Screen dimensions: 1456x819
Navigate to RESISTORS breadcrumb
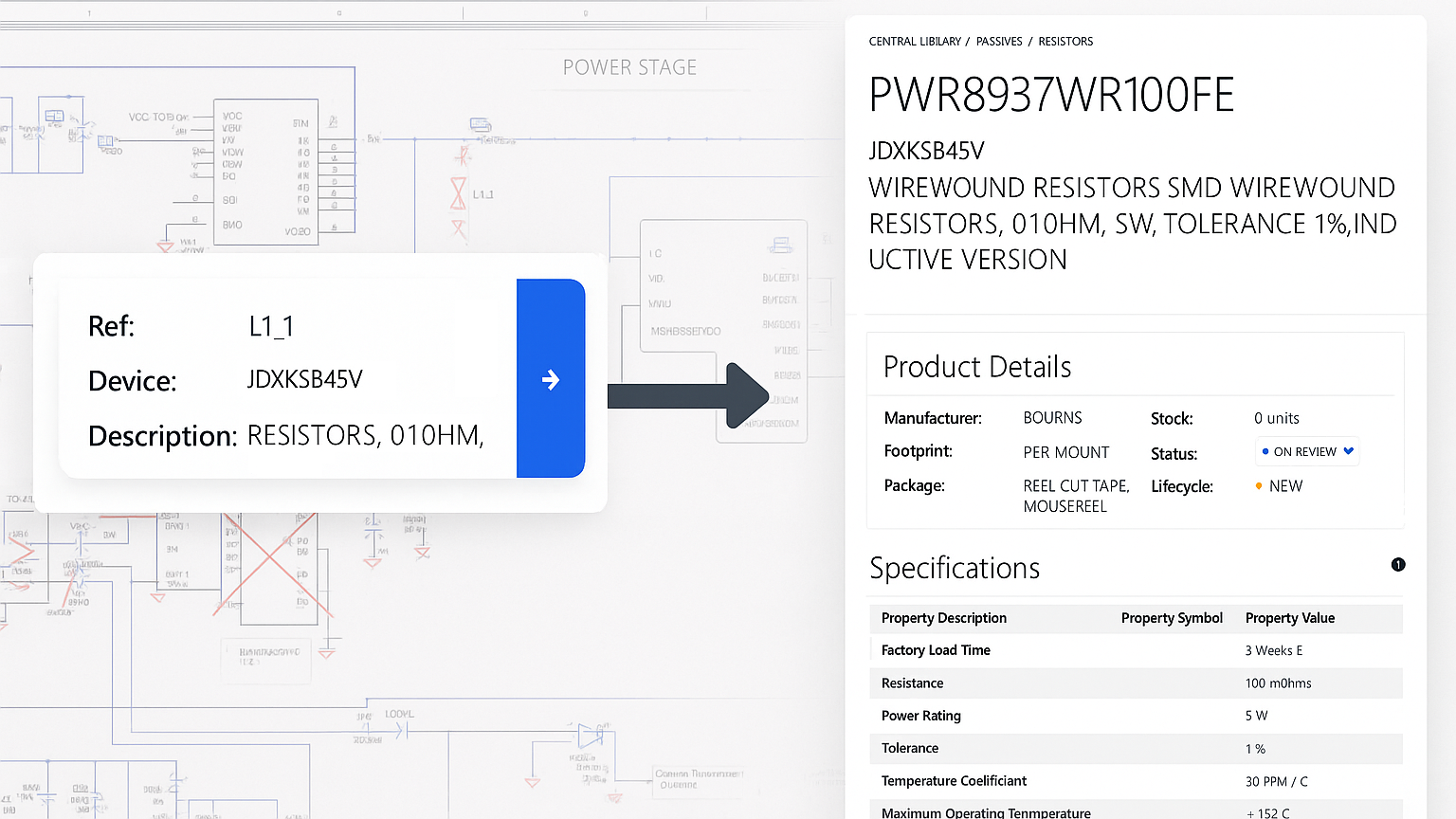click(1065, 42)
